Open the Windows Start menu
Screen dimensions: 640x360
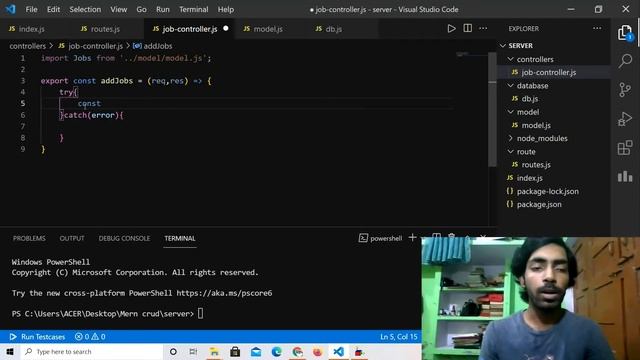click(x=10, y=351)
